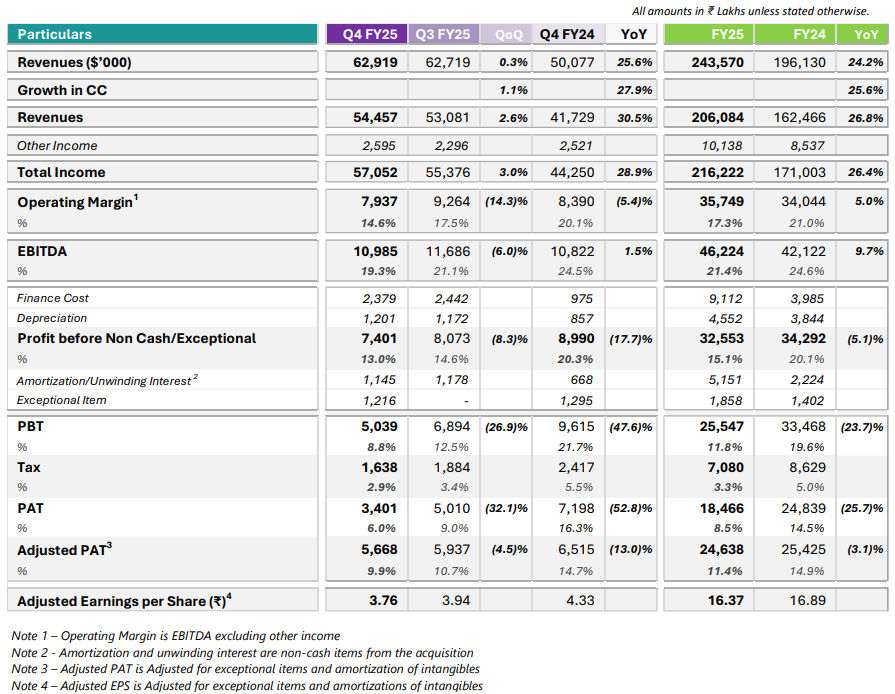Click the Growth in CC row label
Image resolution: width=895 pixels, height=694 pixels.
[62, 90]
